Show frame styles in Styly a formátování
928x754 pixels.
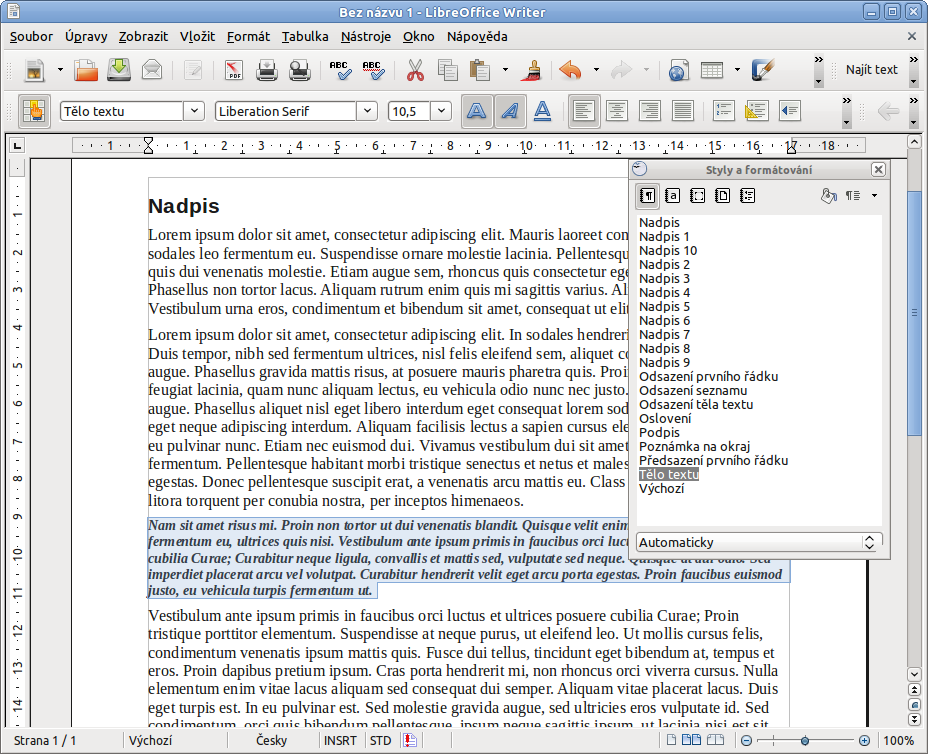click(698, 195)
